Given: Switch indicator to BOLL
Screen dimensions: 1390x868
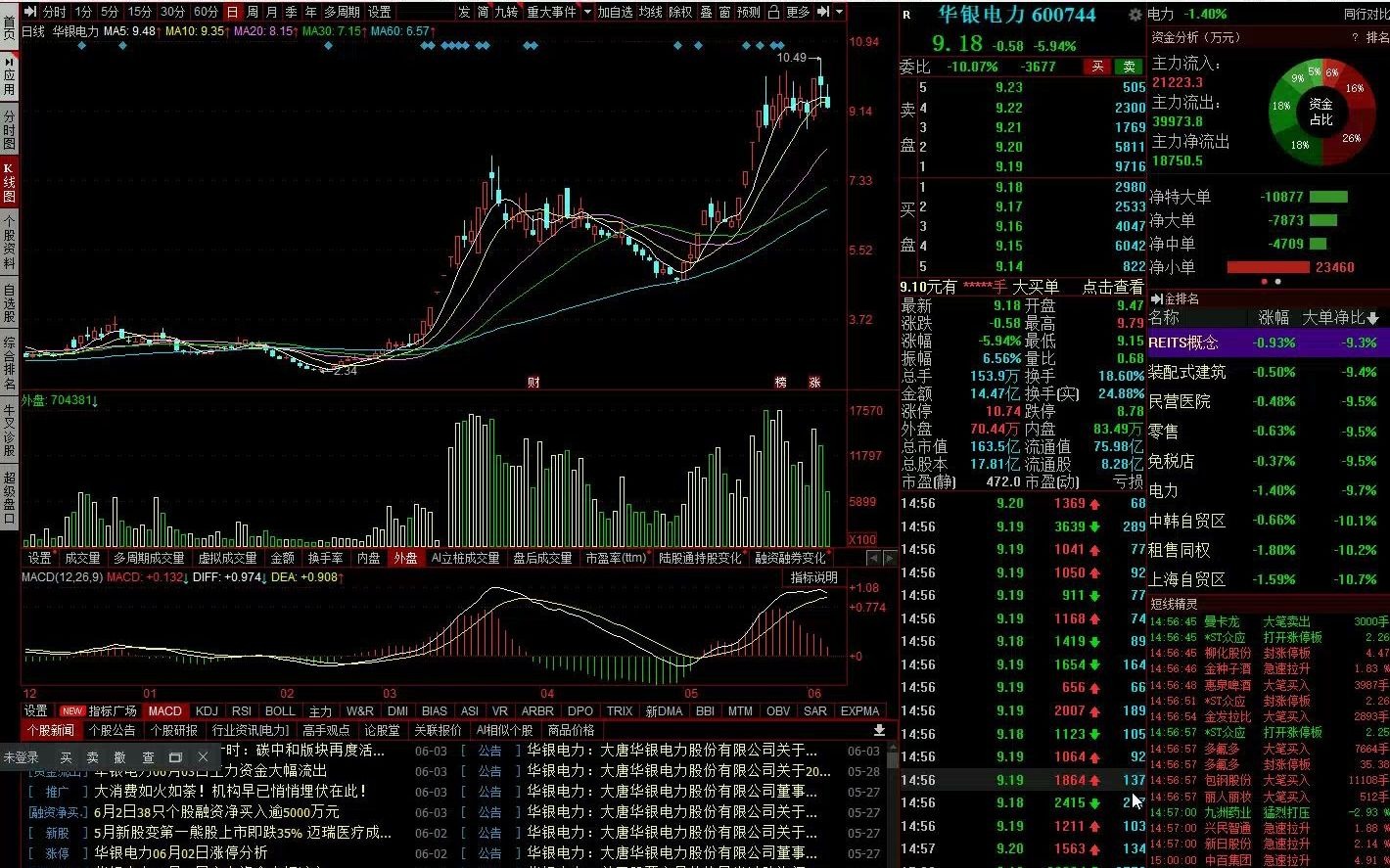Looking at the screenshot, I should 280,711.
